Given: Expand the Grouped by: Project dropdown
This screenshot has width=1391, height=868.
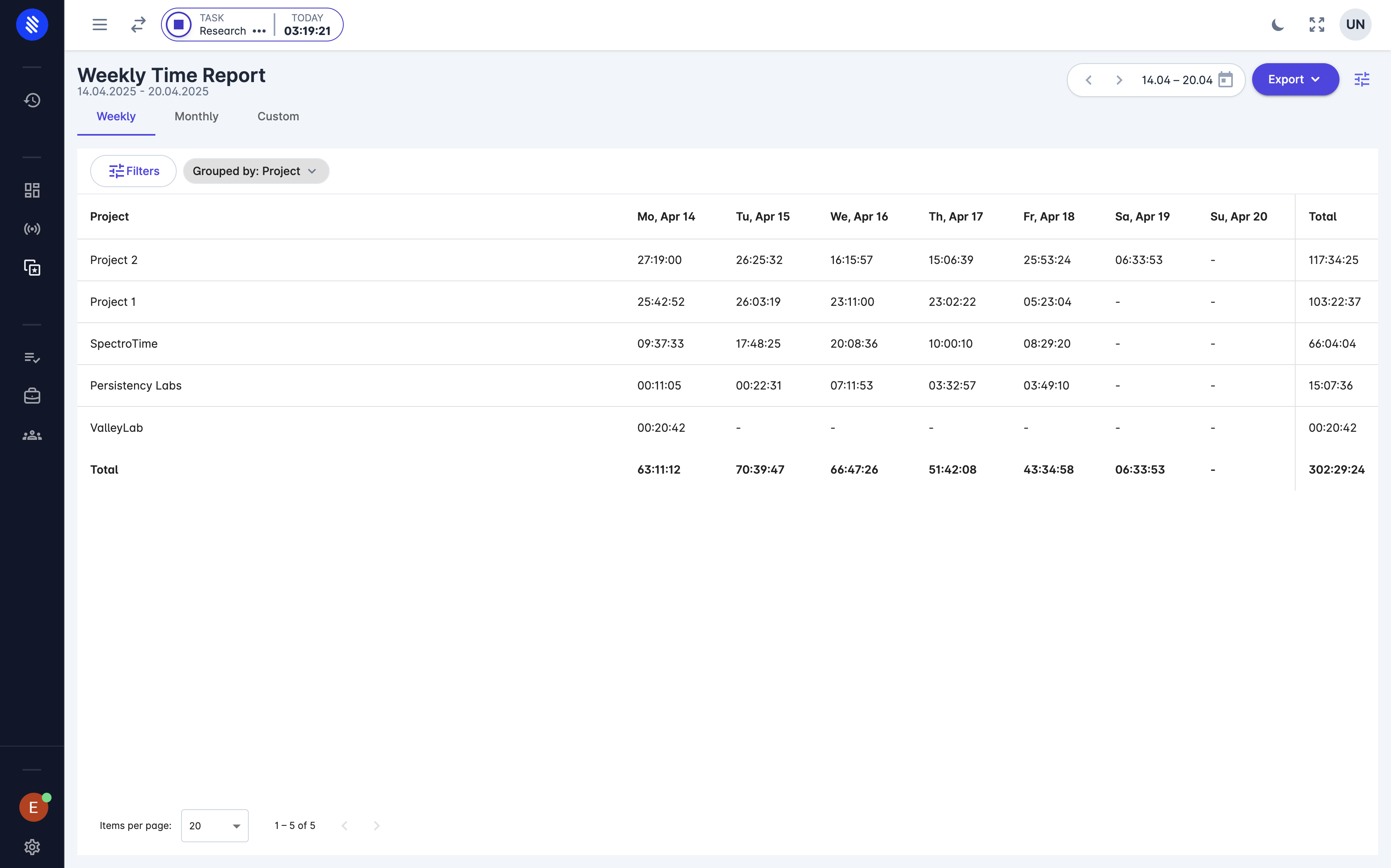Looking at the screenshot, I should tap(256, 171).
